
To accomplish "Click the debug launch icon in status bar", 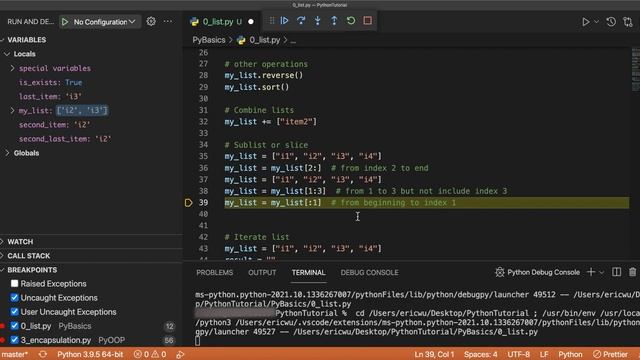I will click(180, 354).
